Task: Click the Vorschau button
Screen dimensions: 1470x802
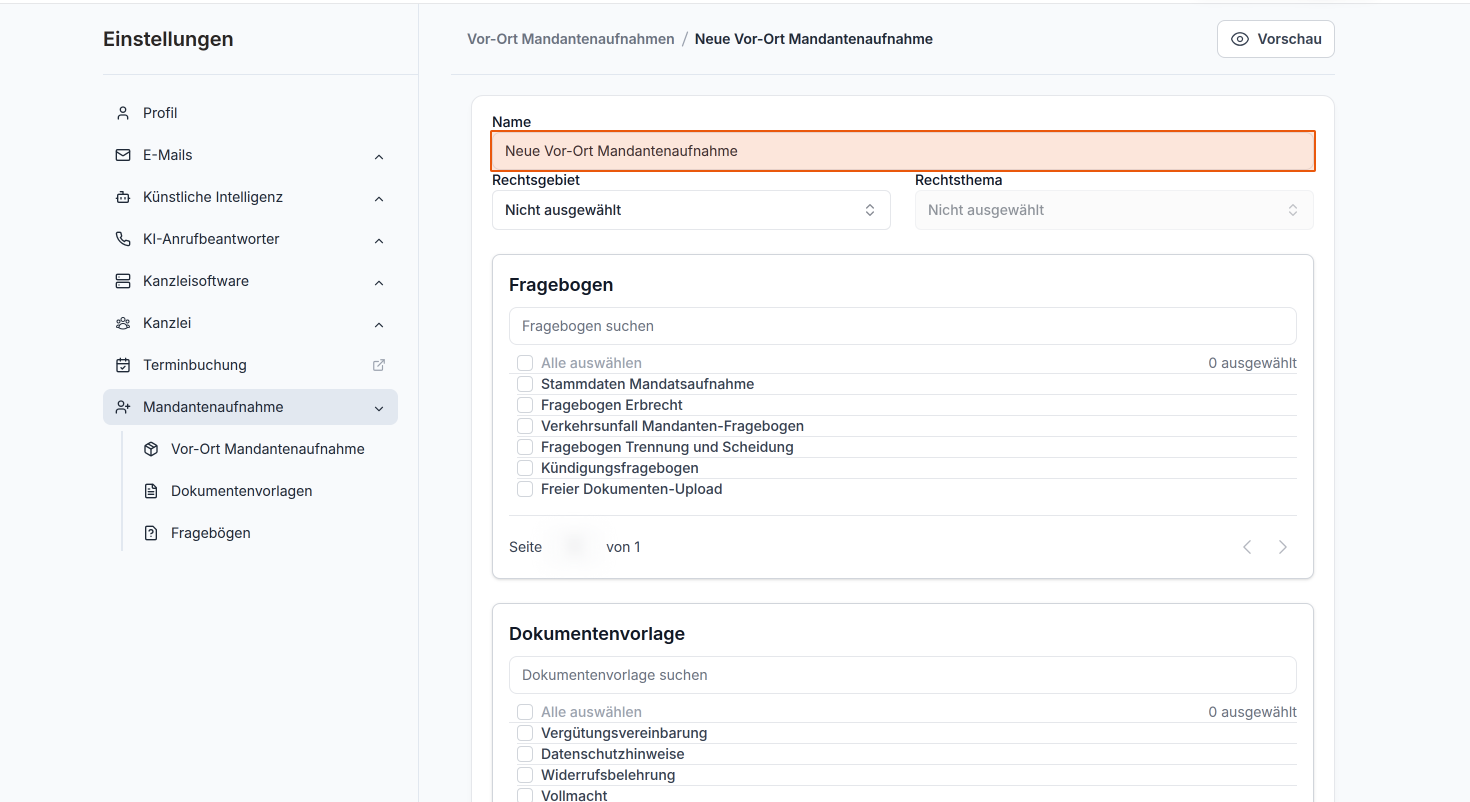Action: [1275, 39]
